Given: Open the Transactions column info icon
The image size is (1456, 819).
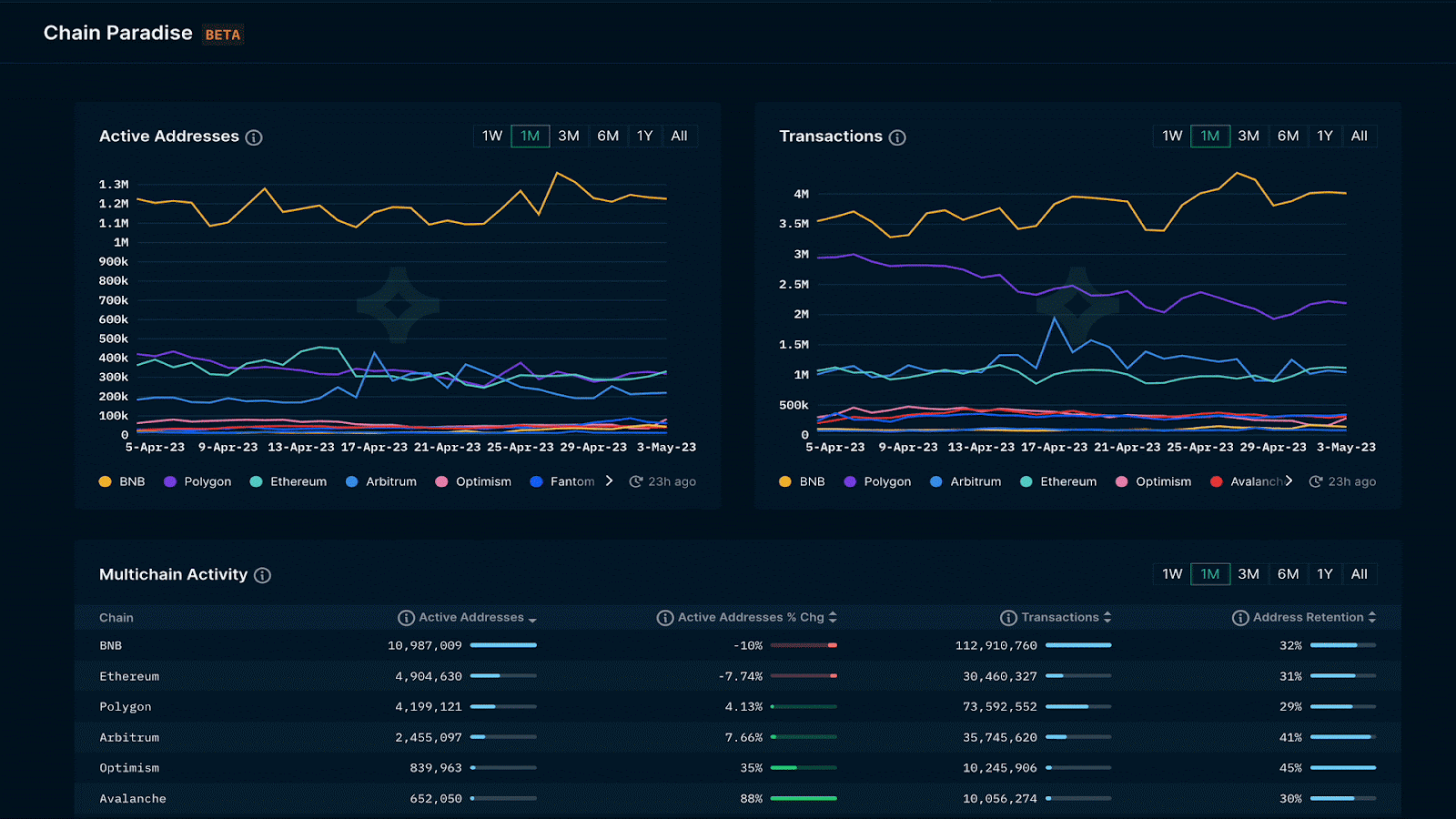Looking at the screenshot, I should pyautogui.click(x=1008, y=617).
